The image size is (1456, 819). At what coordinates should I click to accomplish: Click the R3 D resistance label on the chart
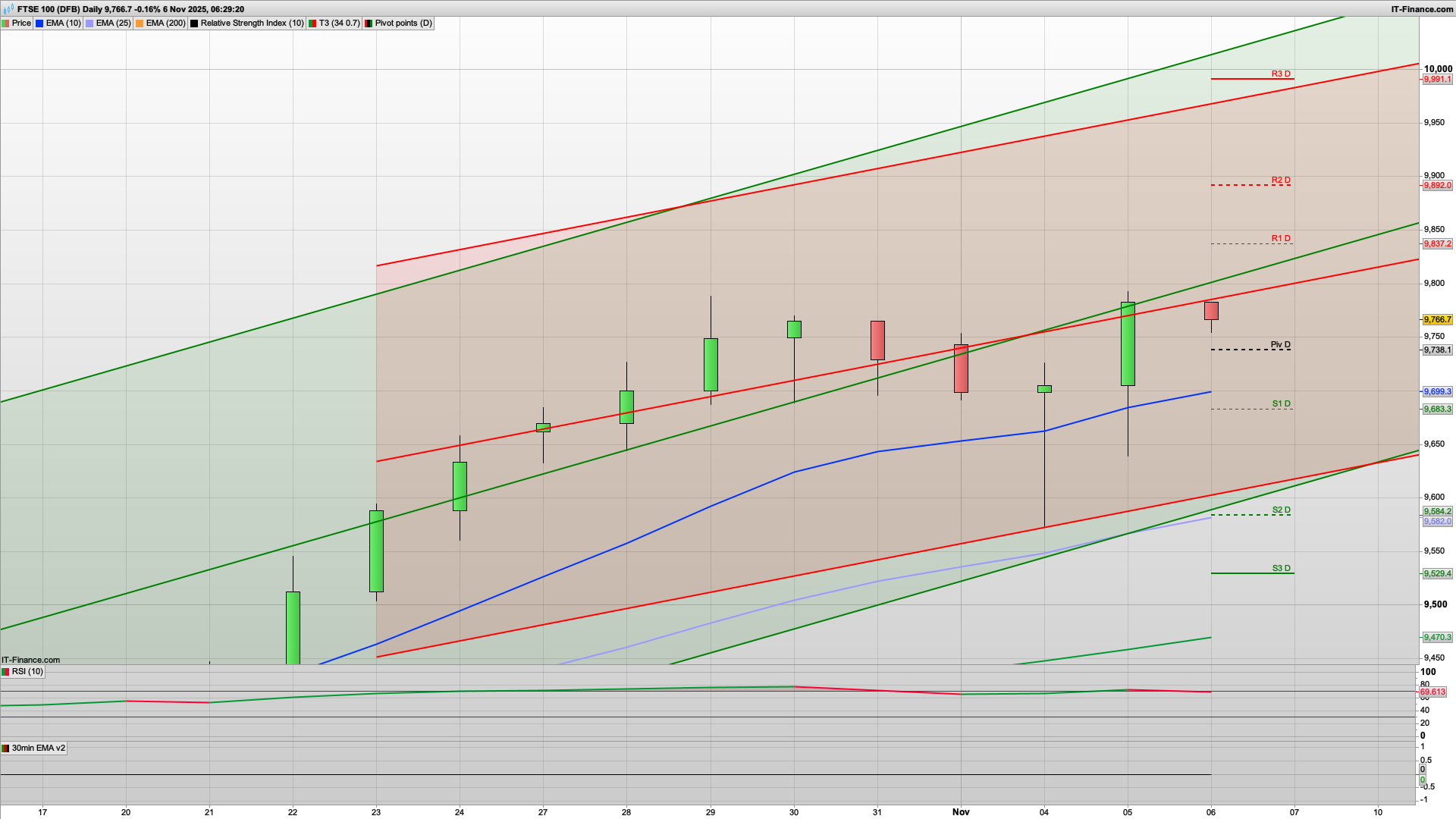click(1280, 74)
